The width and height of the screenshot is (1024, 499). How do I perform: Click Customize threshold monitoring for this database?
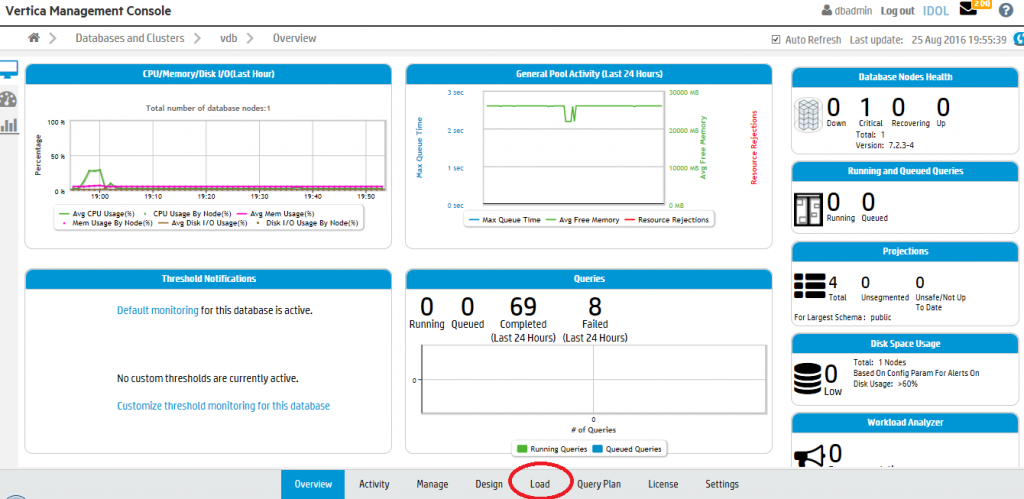(223, 406)
